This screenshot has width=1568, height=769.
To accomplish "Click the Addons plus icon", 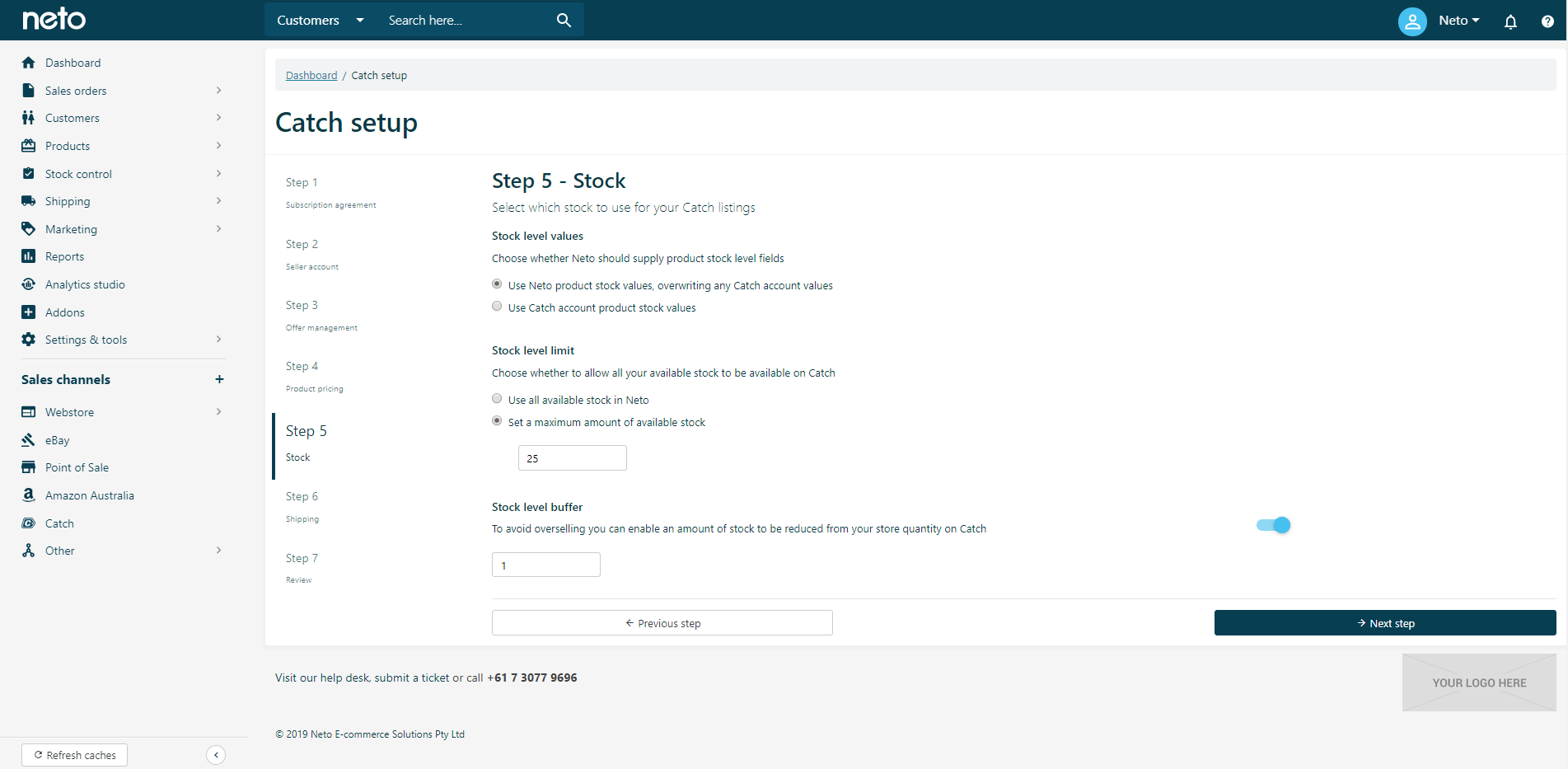I will (29, 312).
